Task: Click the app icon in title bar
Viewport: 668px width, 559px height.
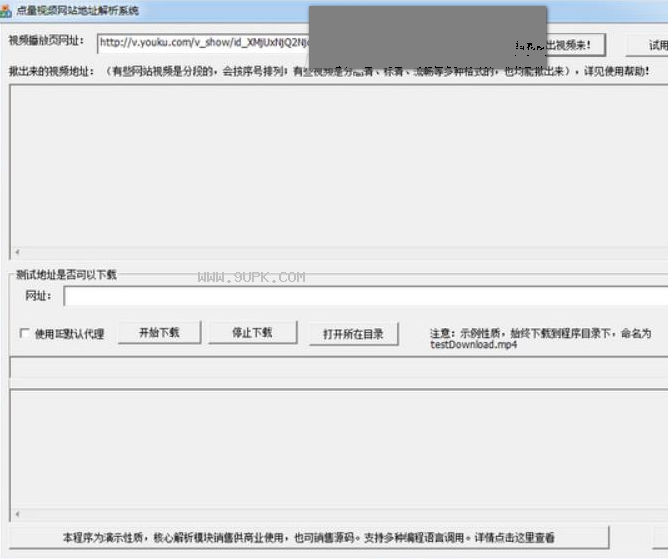Action: click(x=6, y=11)
